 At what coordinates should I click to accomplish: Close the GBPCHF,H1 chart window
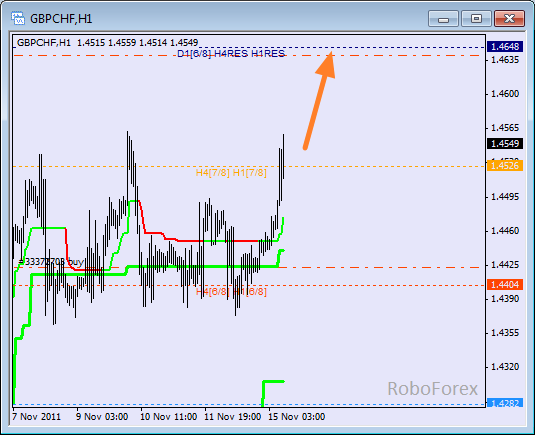[509, 18]
